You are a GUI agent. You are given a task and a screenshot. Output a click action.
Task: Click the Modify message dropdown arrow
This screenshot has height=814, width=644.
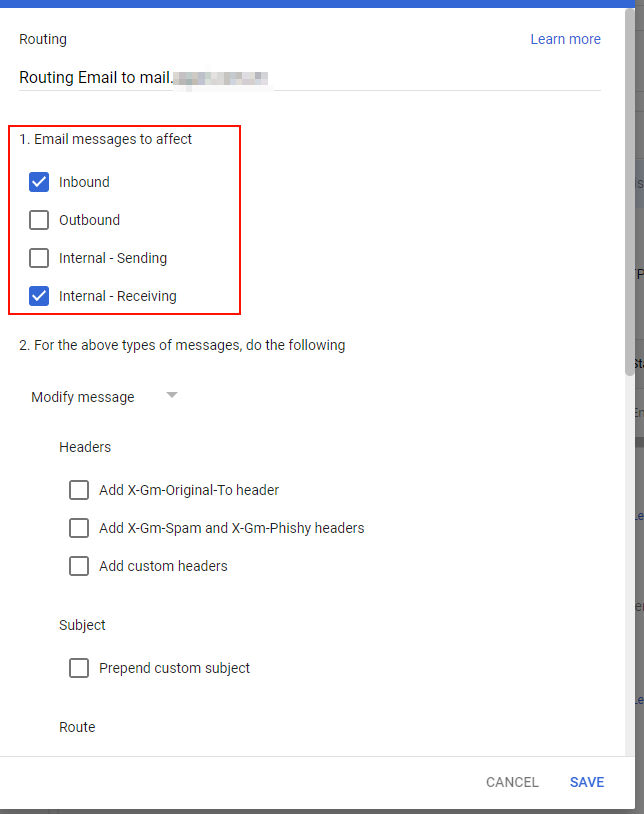171,396
